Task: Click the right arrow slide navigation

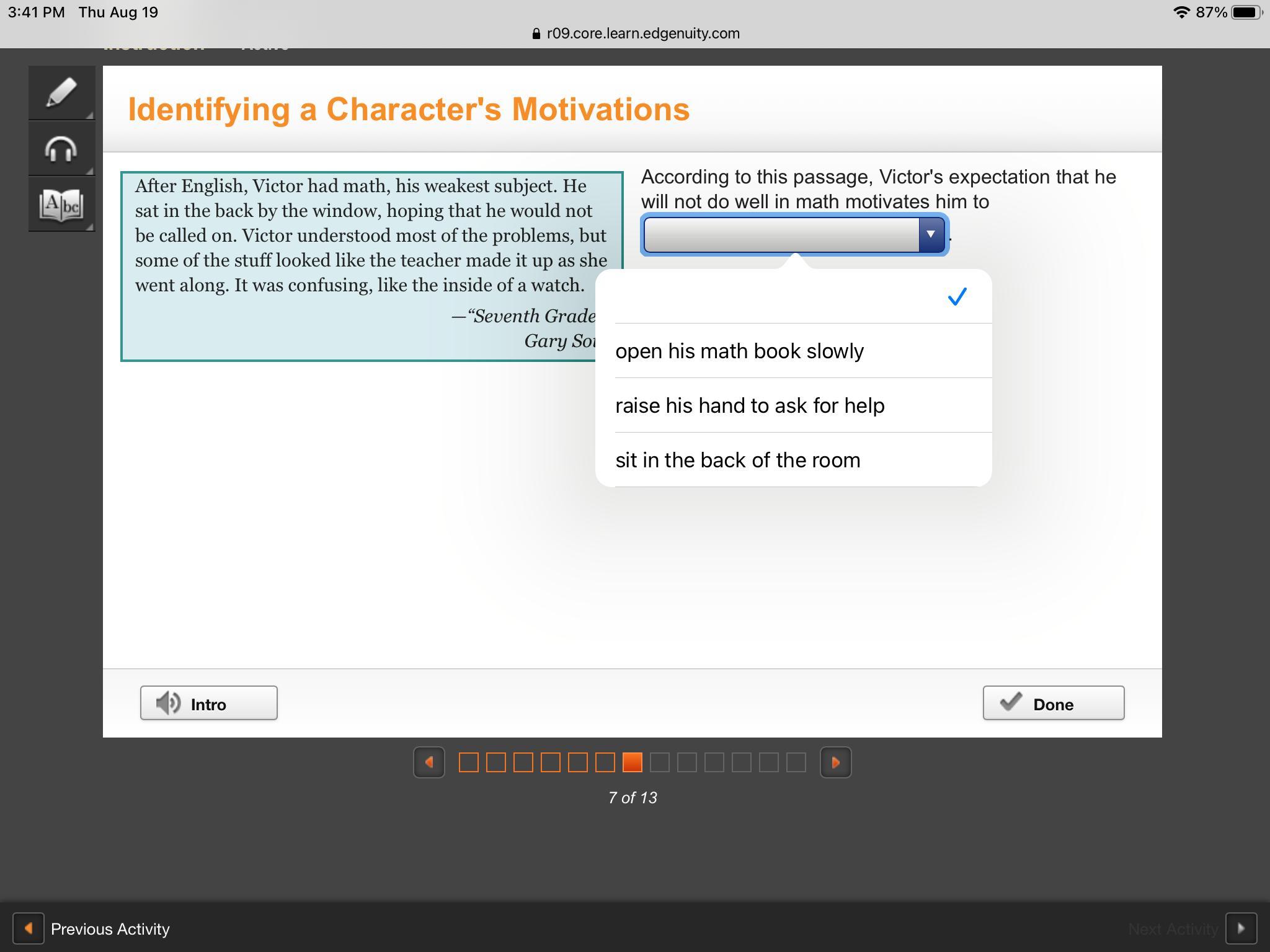Action: pyautogui.click(x=835, y=762)
